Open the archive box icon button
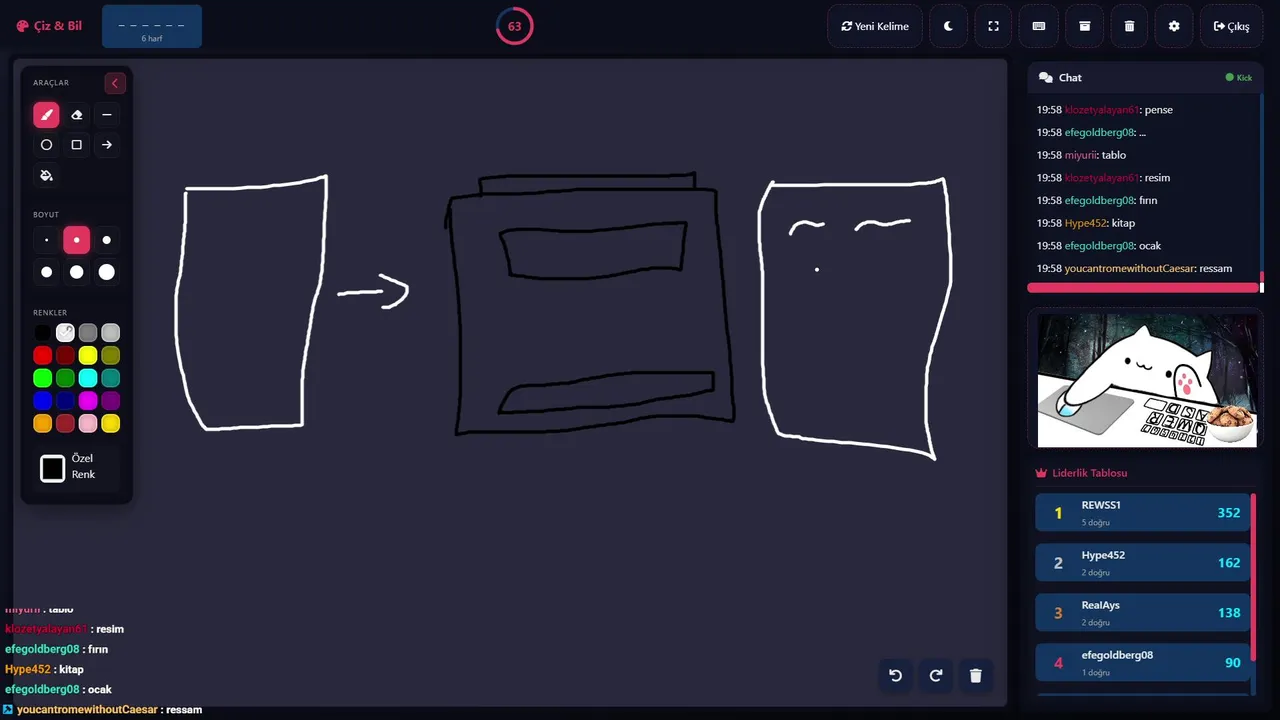This screenshot has width=1280, height=720. pos(1084,26)
